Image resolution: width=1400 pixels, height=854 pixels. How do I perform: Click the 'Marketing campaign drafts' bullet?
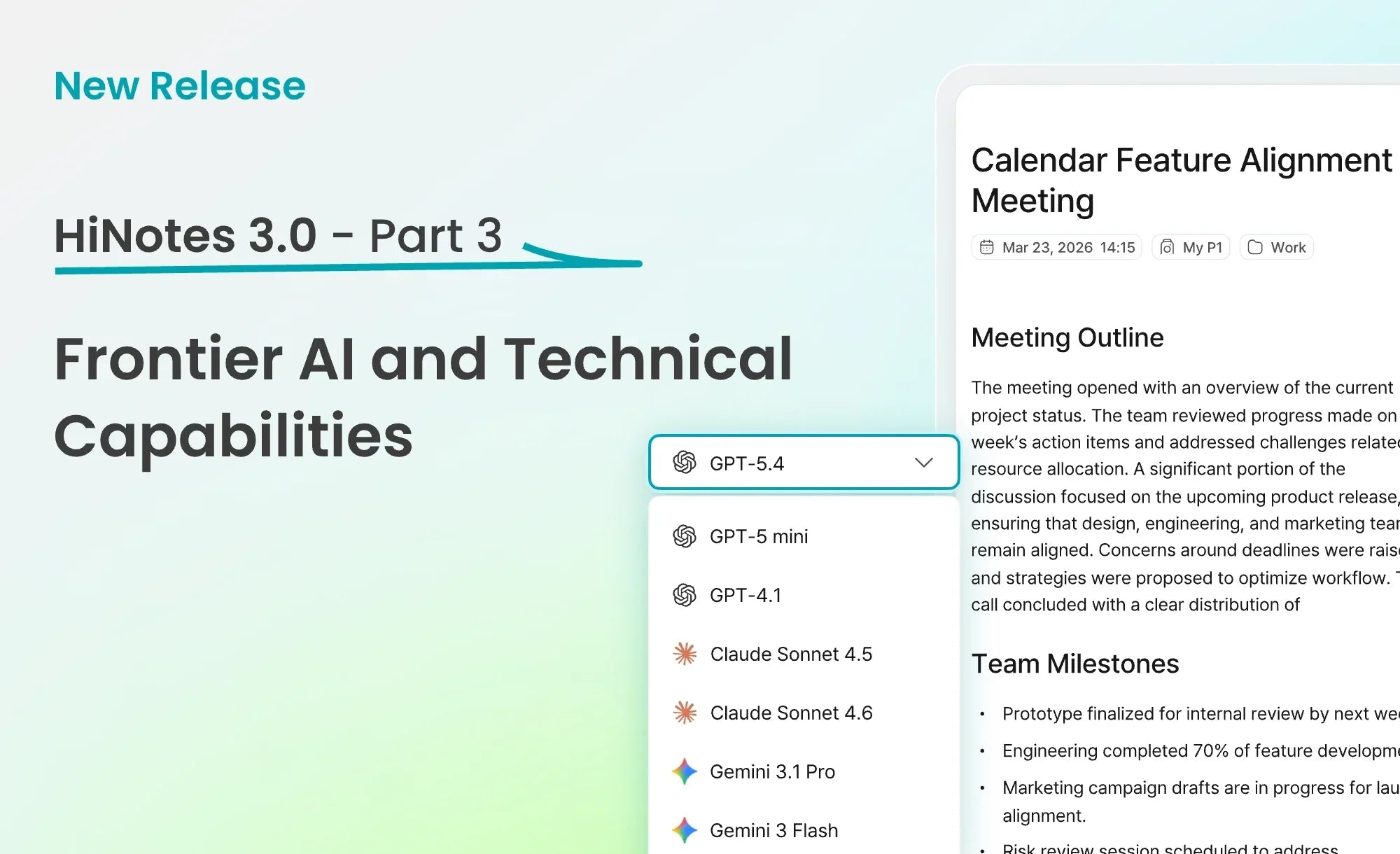[x=1200, y=801]
